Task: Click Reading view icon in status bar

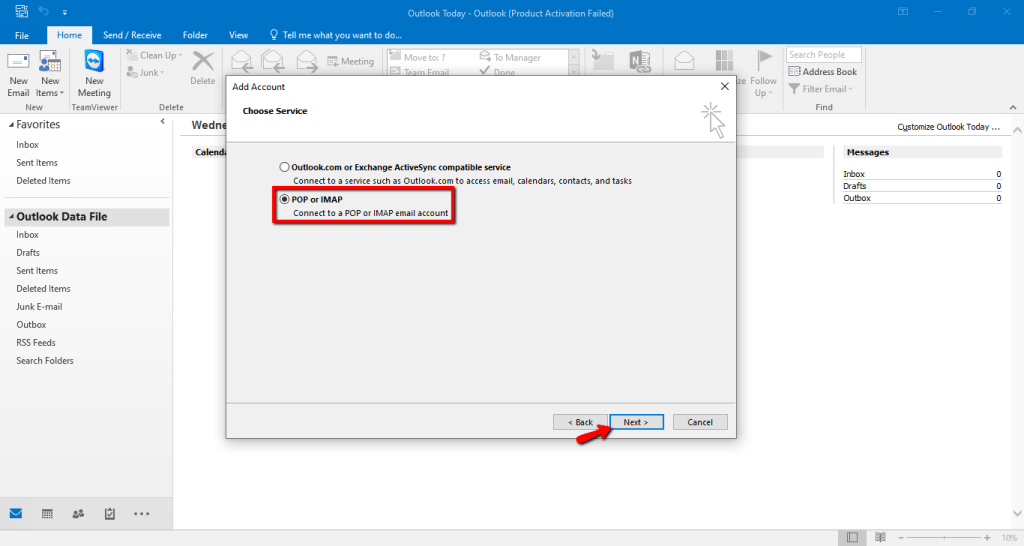Action: coord(880,538)
